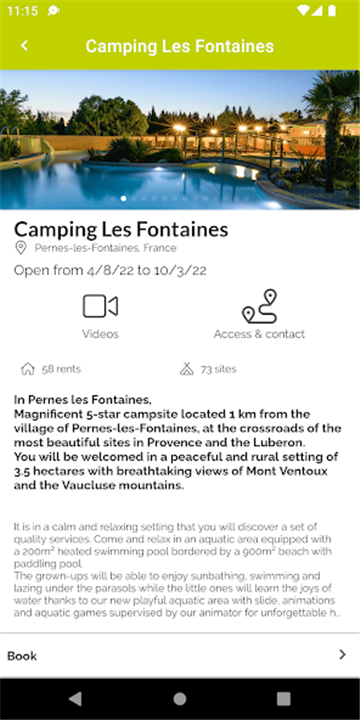Tap Android back navigation triangle
This screenshot has width=360, height=720.
tap(75, 699)
